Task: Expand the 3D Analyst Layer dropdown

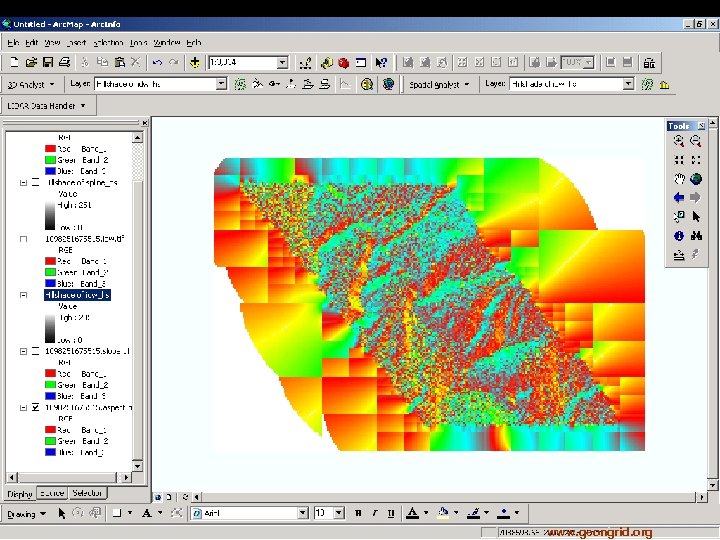Action: 222,85
